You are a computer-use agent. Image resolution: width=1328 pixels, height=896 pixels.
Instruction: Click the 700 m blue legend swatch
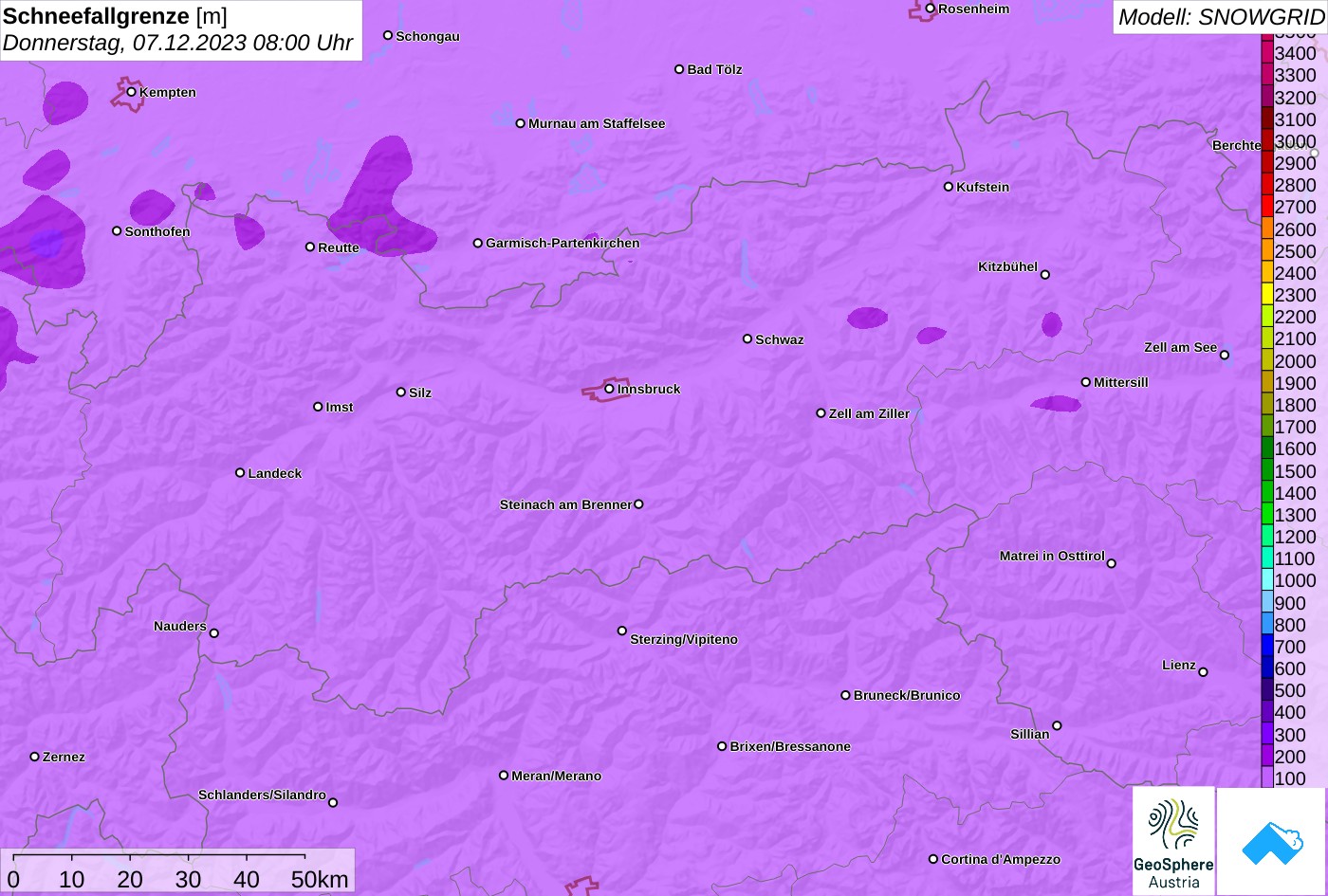pyautogui.click(x=1267, y=647)
